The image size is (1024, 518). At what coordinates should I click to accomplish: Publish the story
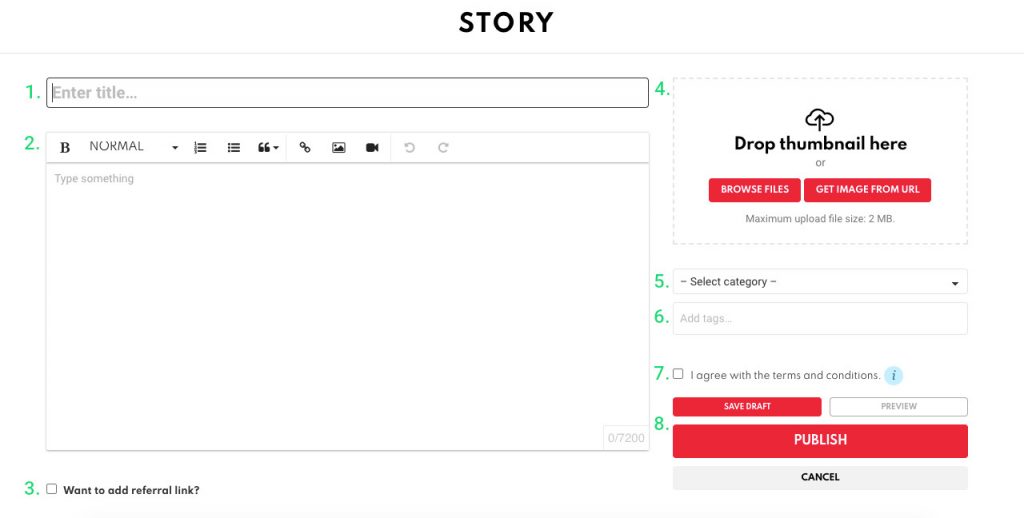pyautogui.click(x=820, y=441)
